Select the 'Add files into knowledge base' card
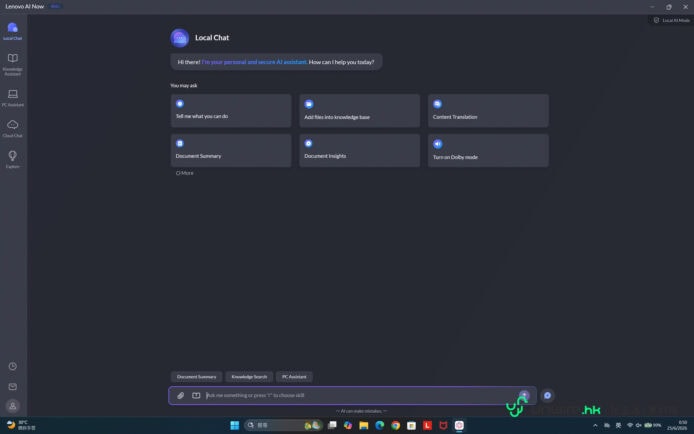Screen dimensions: 694x434 [x=359, y=111]
